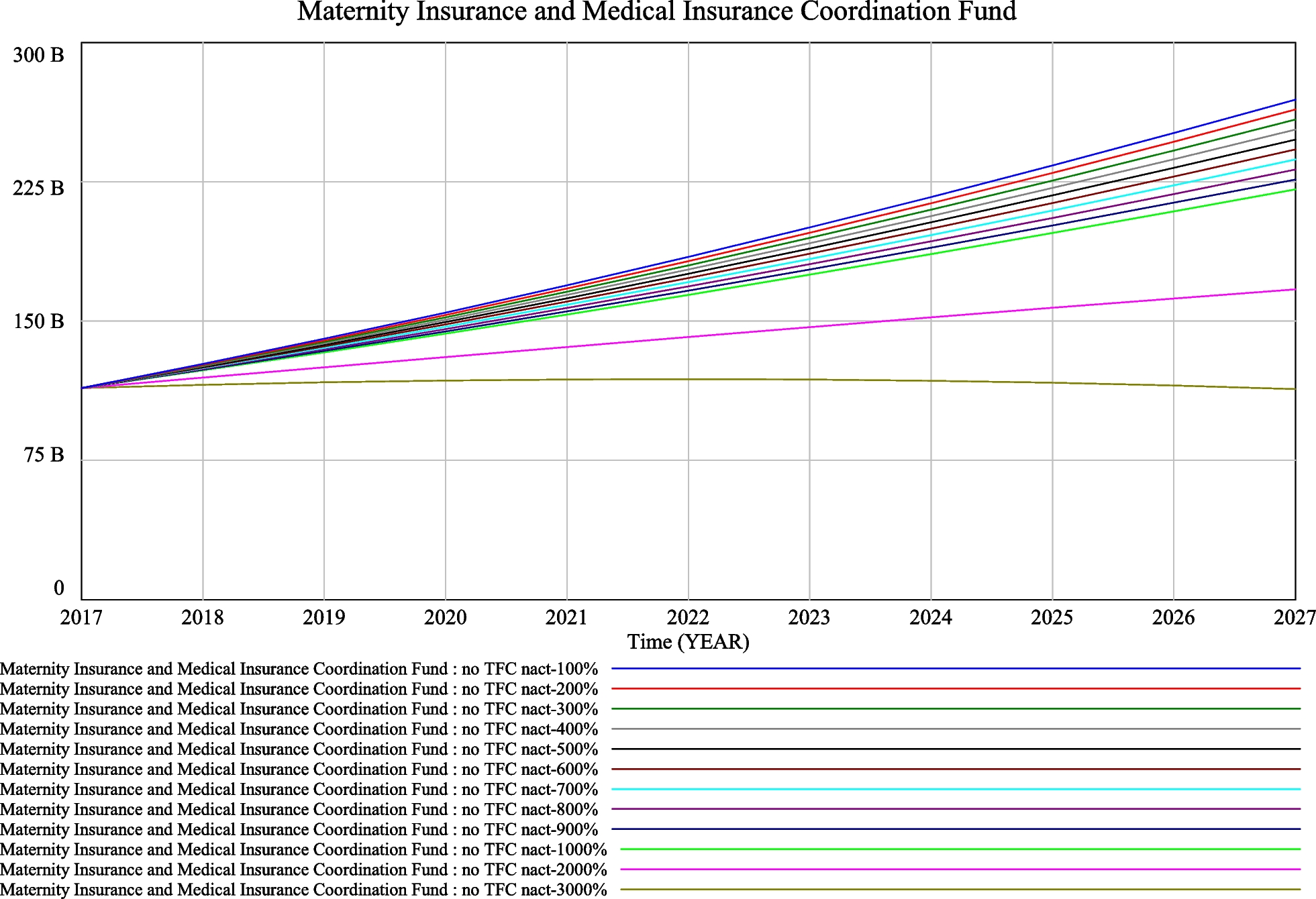
Task: Click the blue legend line for nact-100%
Action: [x=956, y=668]
